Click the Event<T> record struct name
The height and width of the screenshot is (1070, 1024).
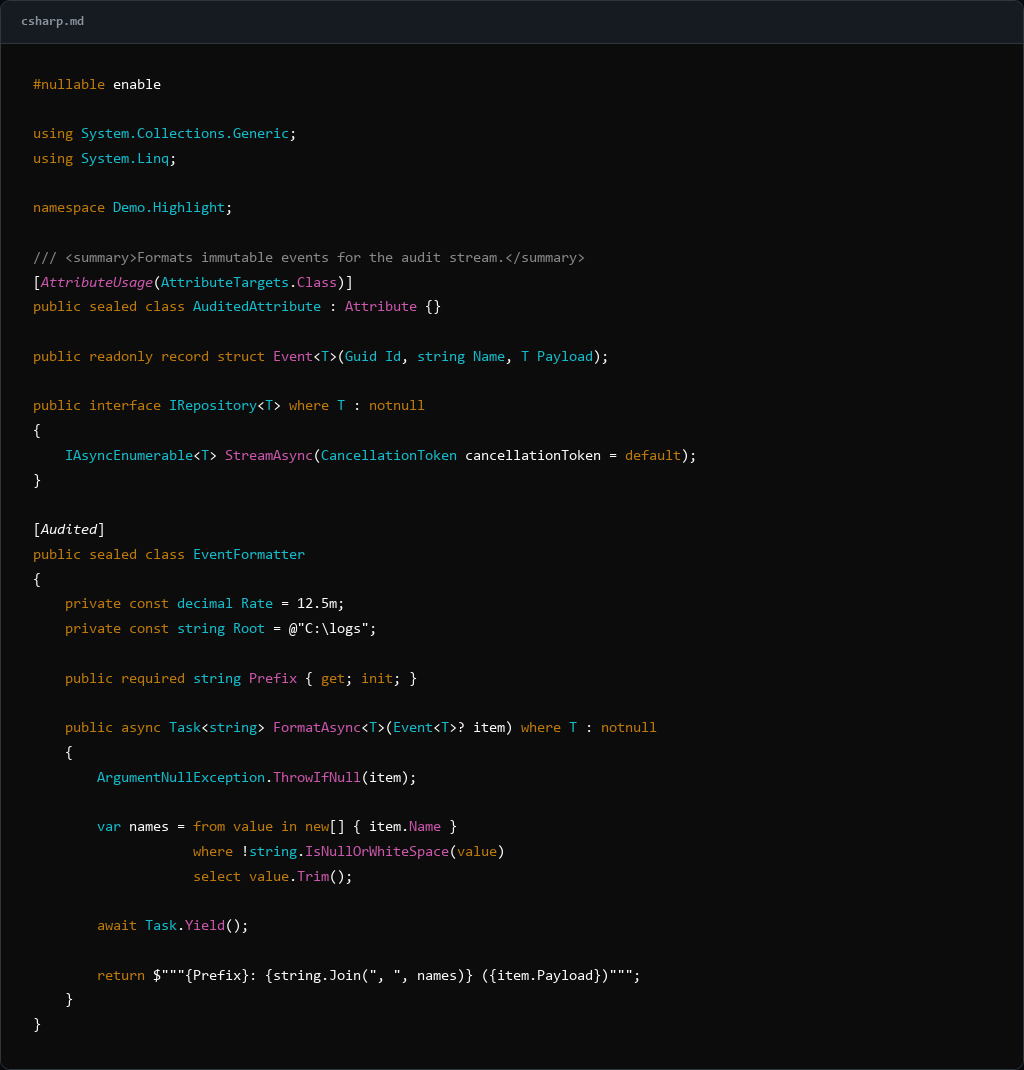[305, 357]
